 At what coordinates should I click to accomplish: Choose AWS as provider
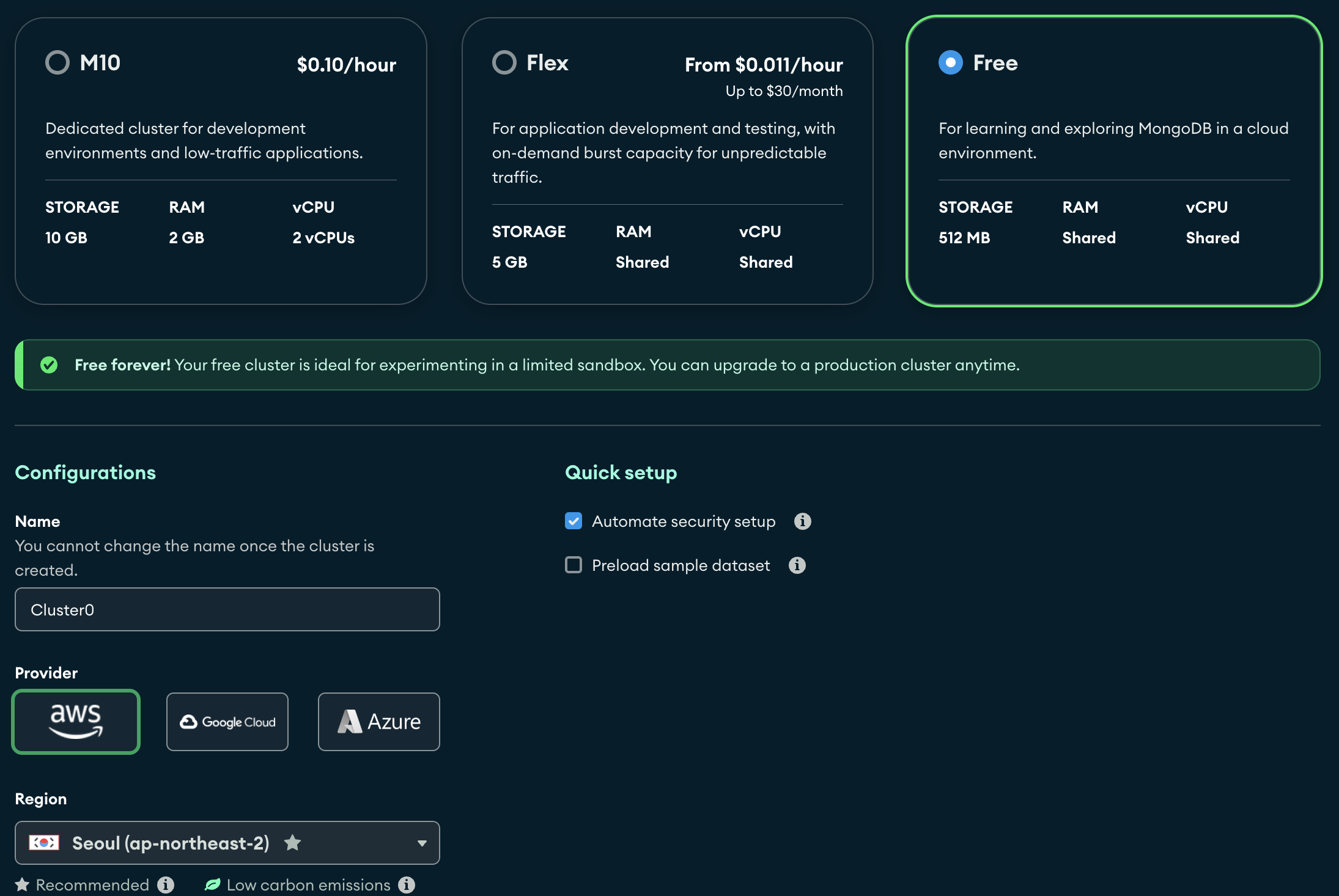(76, 721)
